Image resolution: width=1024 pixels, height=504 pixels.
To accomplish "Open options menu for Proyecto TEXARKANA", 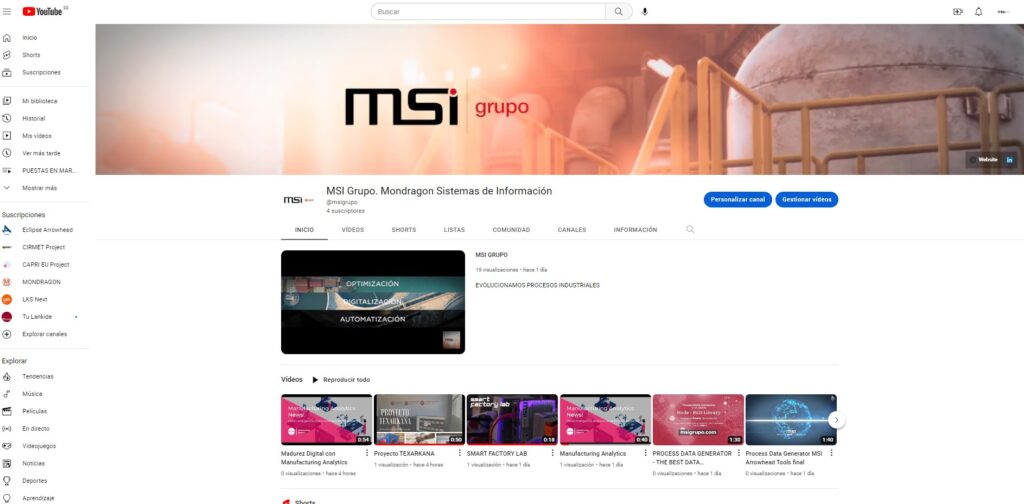I will 460,453.
